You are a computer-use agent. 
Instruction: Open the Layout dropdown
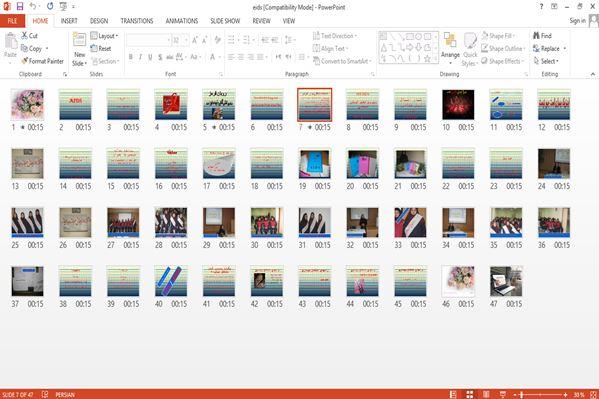[104, 36]
